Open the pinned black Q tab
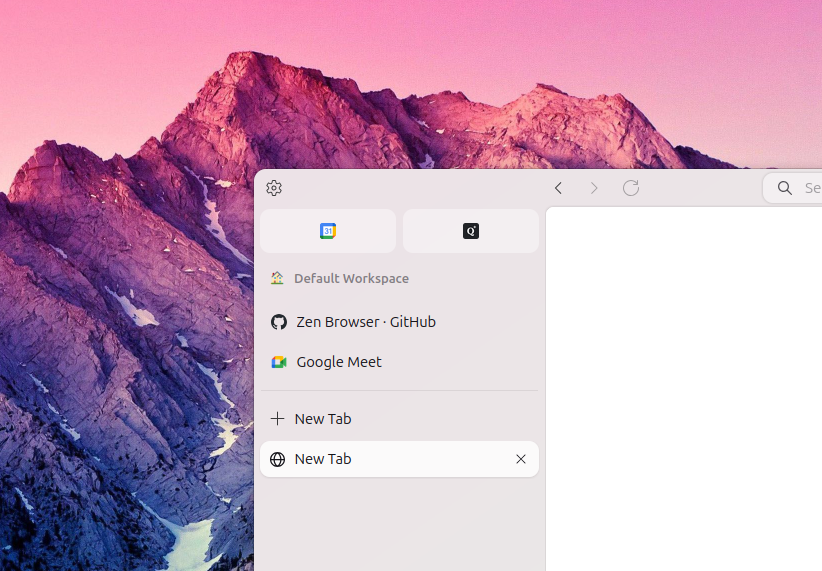Image resolution: width=822 pixels, height=571 pixels. [x=471, y=231]
